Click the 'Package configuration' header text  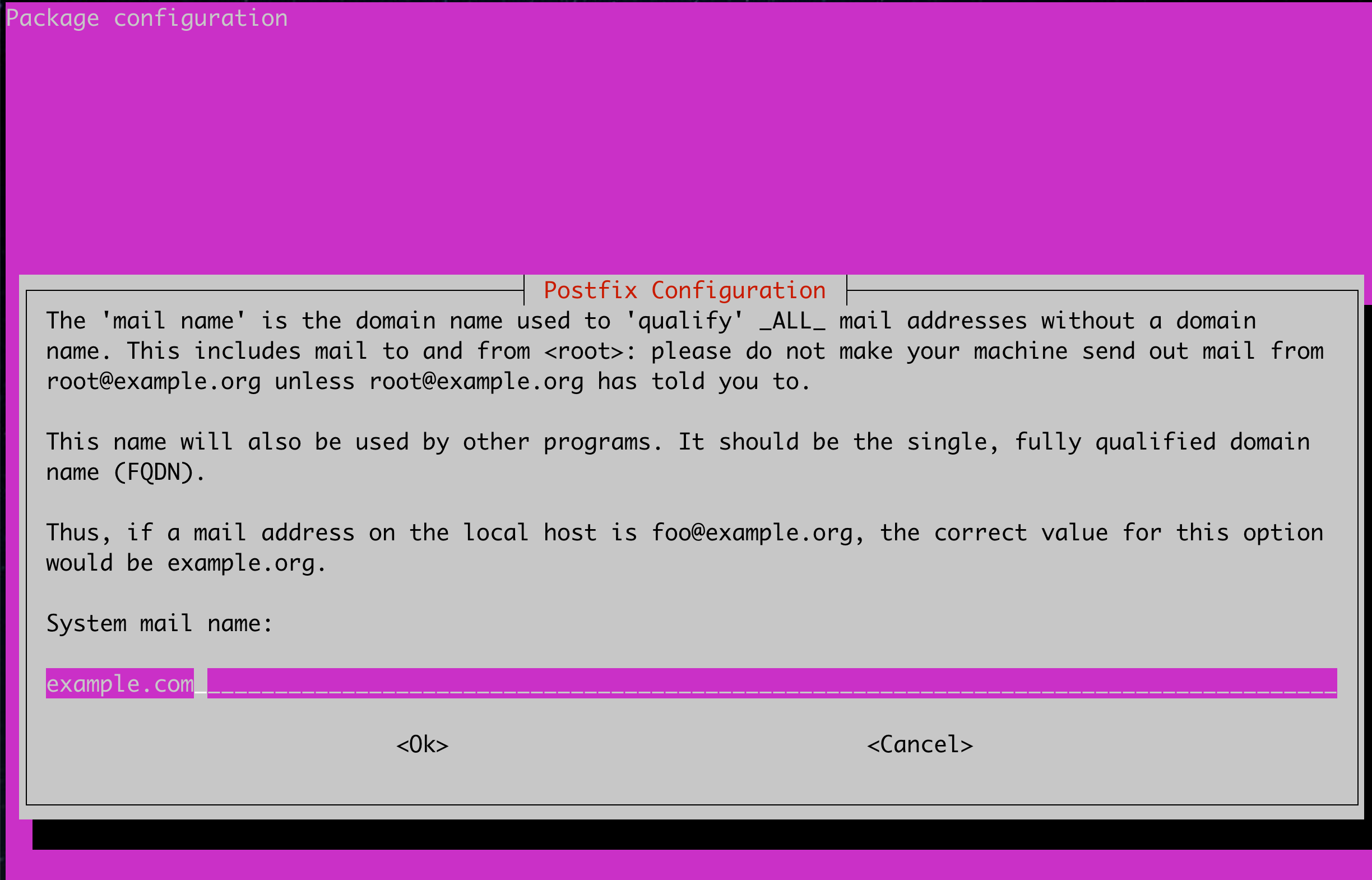coord(147,18)
